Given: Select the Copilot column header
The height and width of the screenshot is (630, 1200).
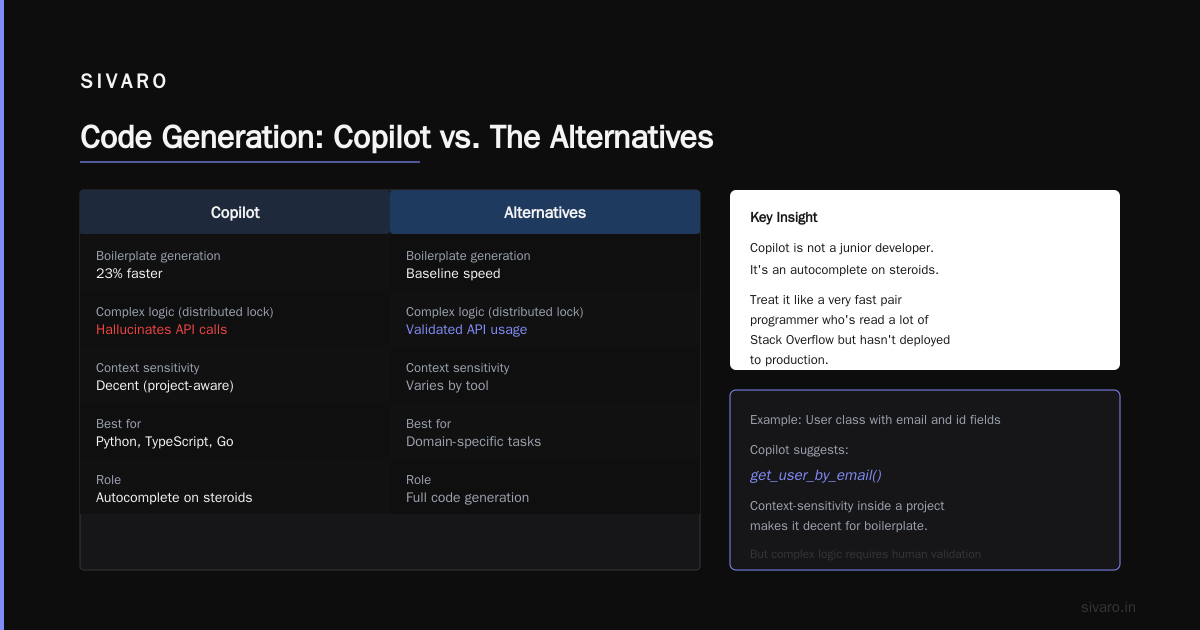Looking at the screenshot, I should tap(235, 212).
